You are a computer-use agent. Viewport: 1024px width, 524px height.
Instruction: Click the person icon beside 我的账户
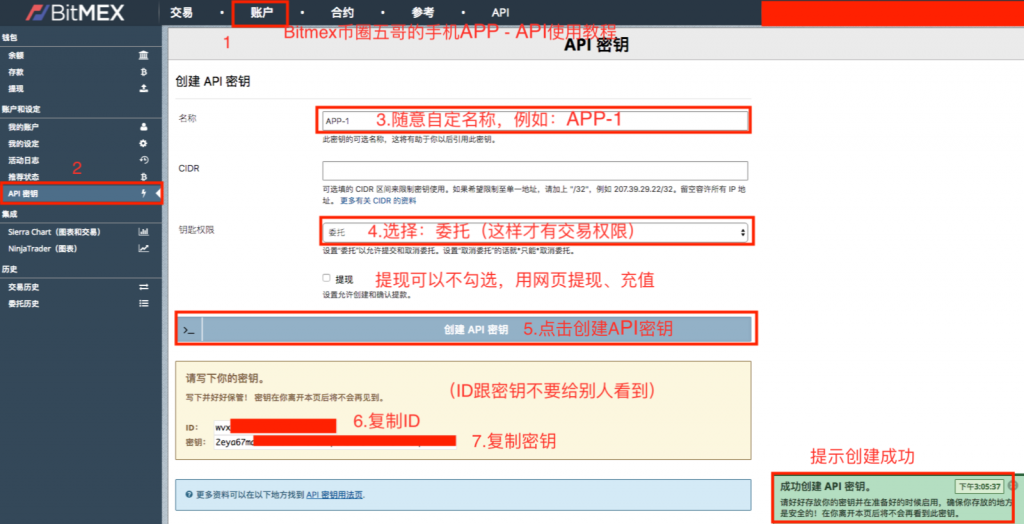tap(144, 127)
